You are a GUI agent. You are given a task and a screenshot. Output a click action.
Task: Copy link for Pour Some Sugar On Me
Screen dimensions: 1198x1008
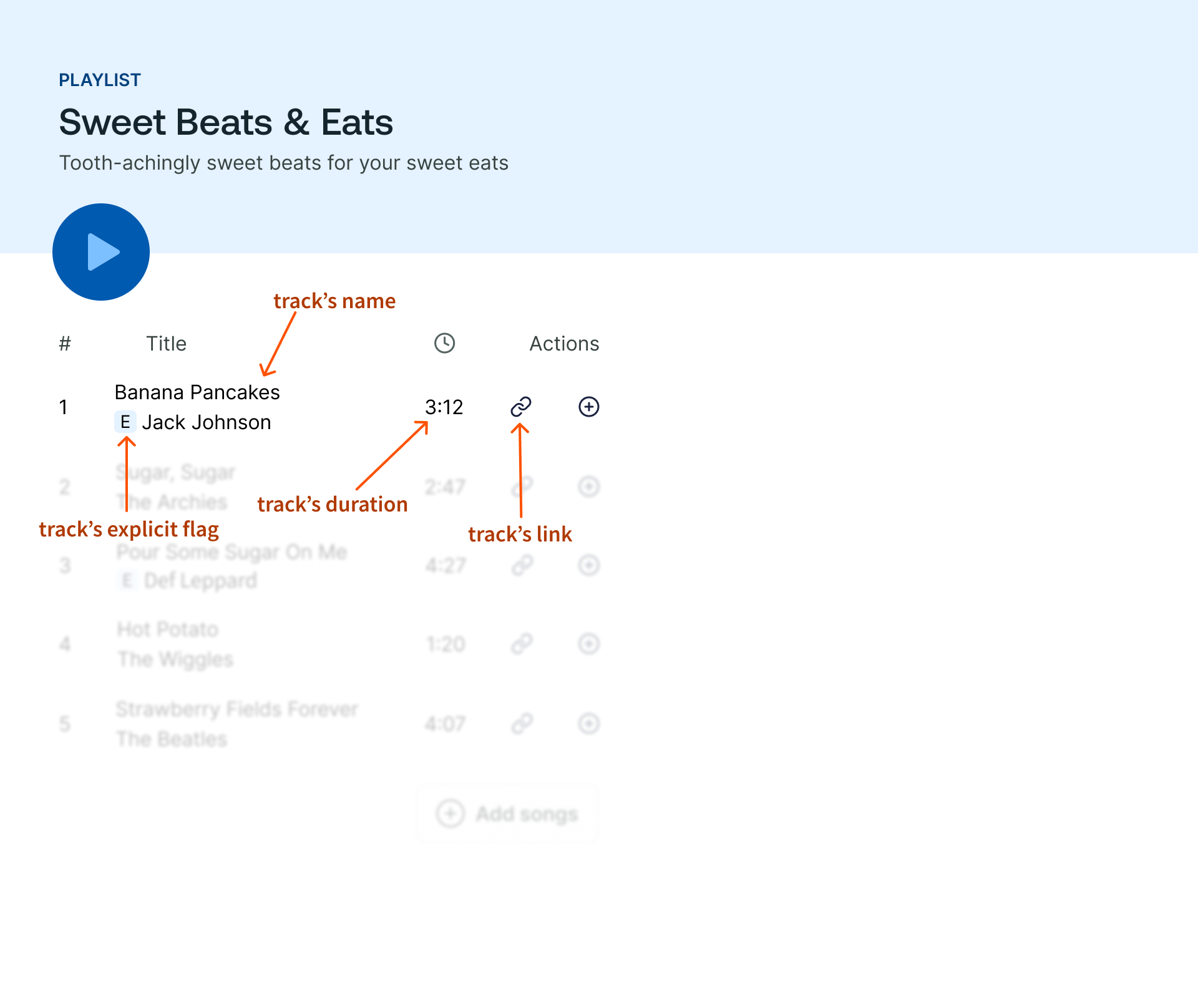(x=522, y=565)
